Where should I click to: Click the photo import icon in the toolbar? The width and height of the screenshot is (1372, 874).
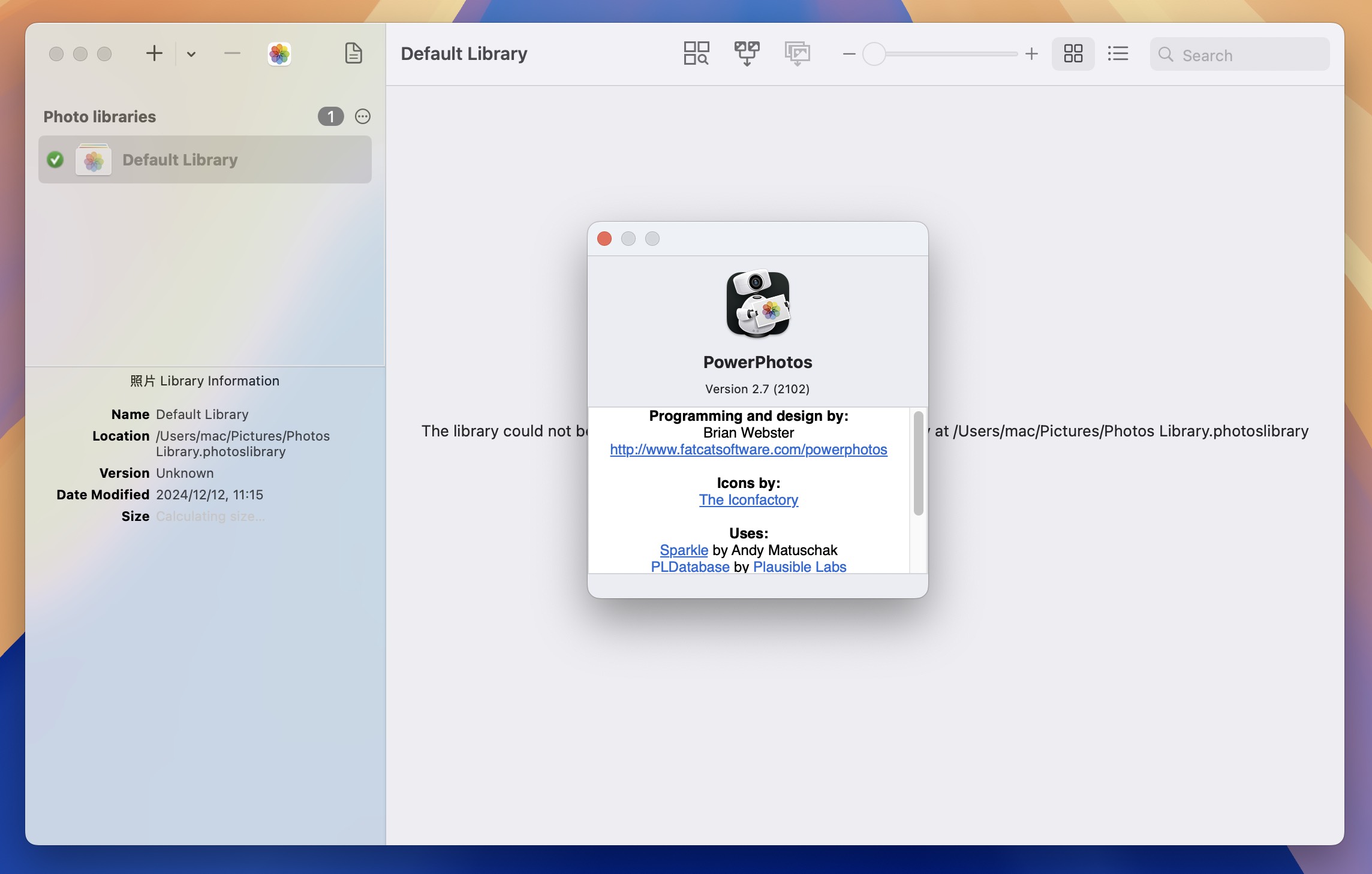[797, 53]
